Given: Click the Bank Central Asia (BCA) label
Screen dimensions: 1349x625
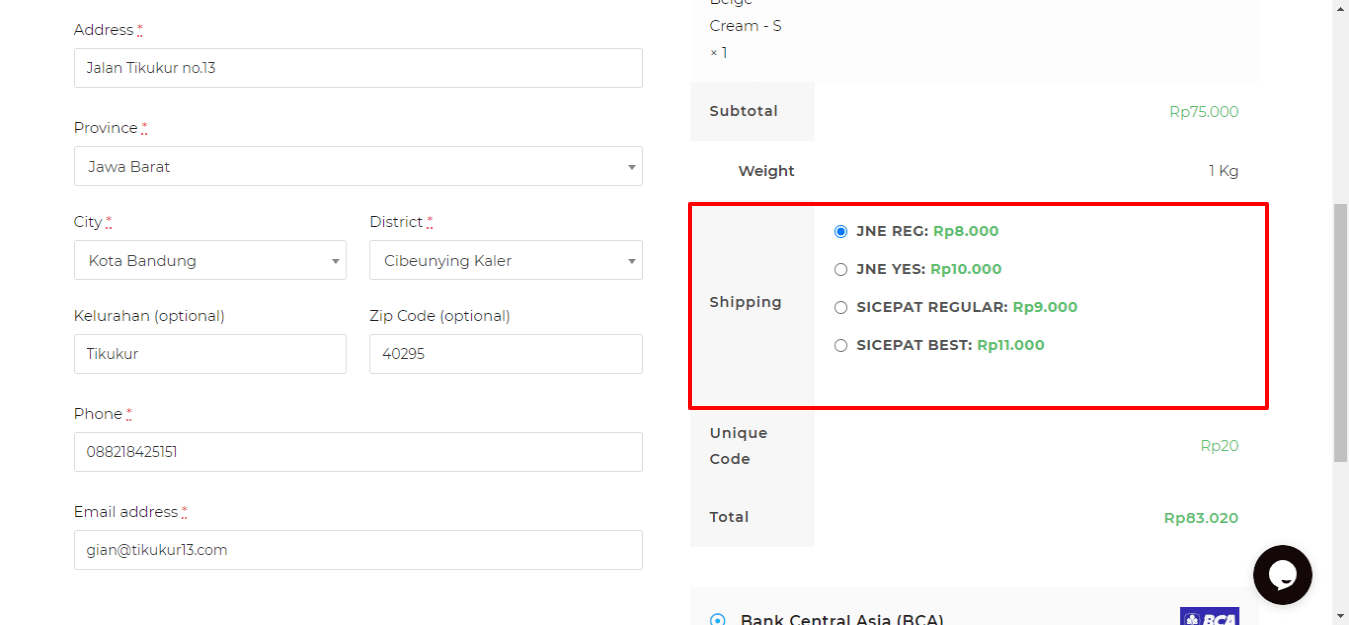Looking at the screenshot, I should [842, 619].
